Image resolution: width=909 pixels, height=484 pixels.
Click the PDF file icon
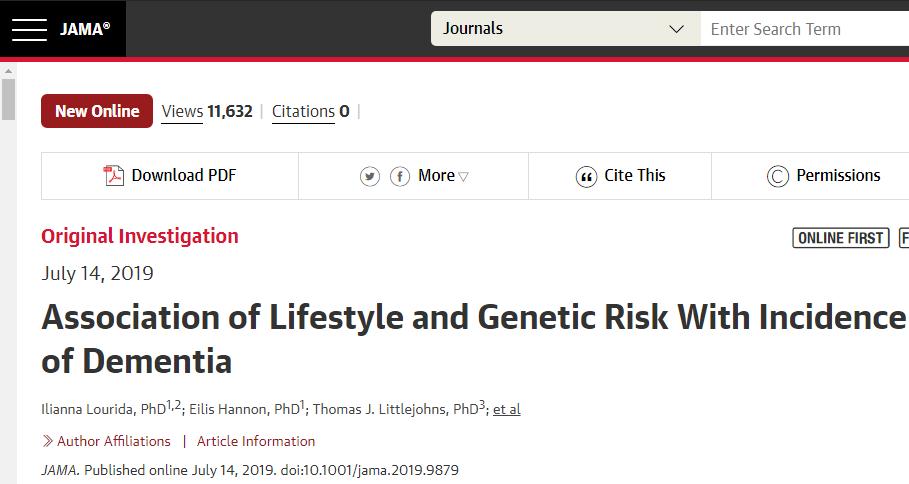(x=113, y=176)
